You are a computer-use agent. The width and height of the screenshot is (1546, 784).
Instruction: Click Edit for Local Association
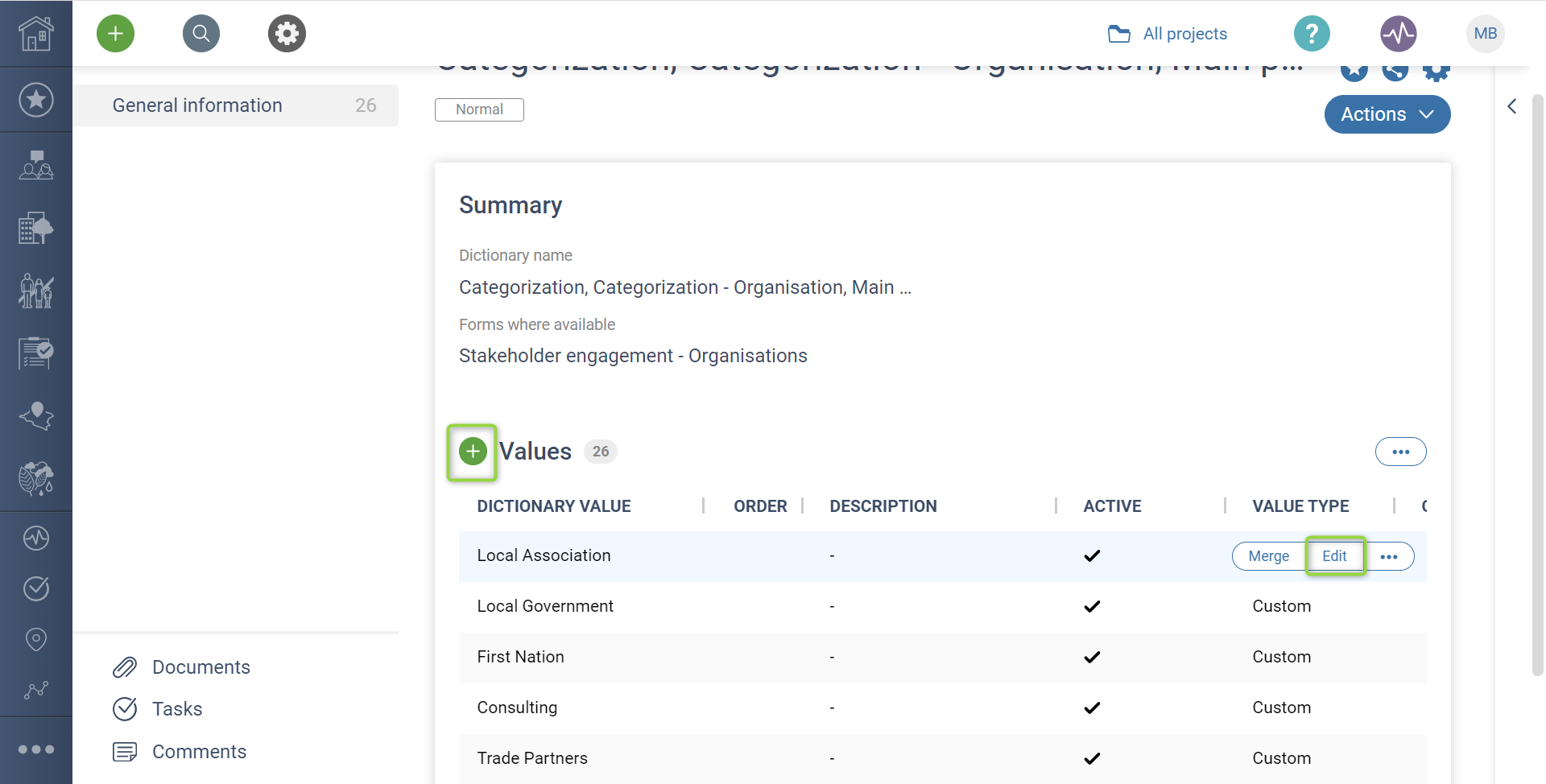click(1334, 556)
